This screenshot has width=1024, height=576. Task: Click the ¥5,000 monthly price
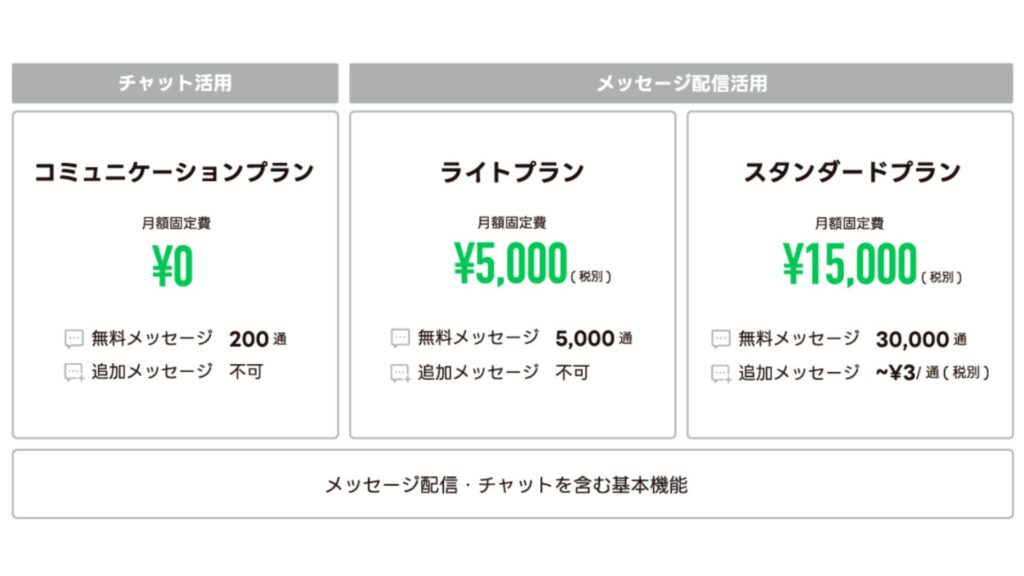(510, 267)
